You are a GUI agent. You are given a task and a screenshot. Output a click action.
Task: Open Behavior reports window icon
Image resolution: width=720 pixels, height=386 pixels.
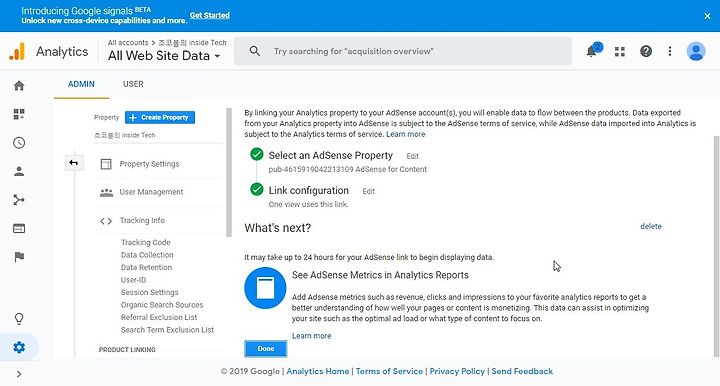coord(19,229)
